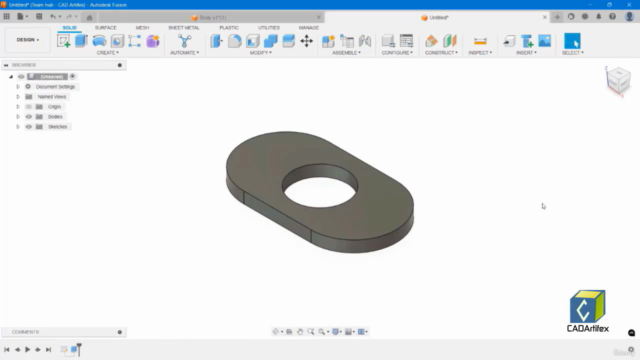Open the Data Panel grid icon
The height and width of the screenshot is (360, 640).
click(x=7, y=17)
